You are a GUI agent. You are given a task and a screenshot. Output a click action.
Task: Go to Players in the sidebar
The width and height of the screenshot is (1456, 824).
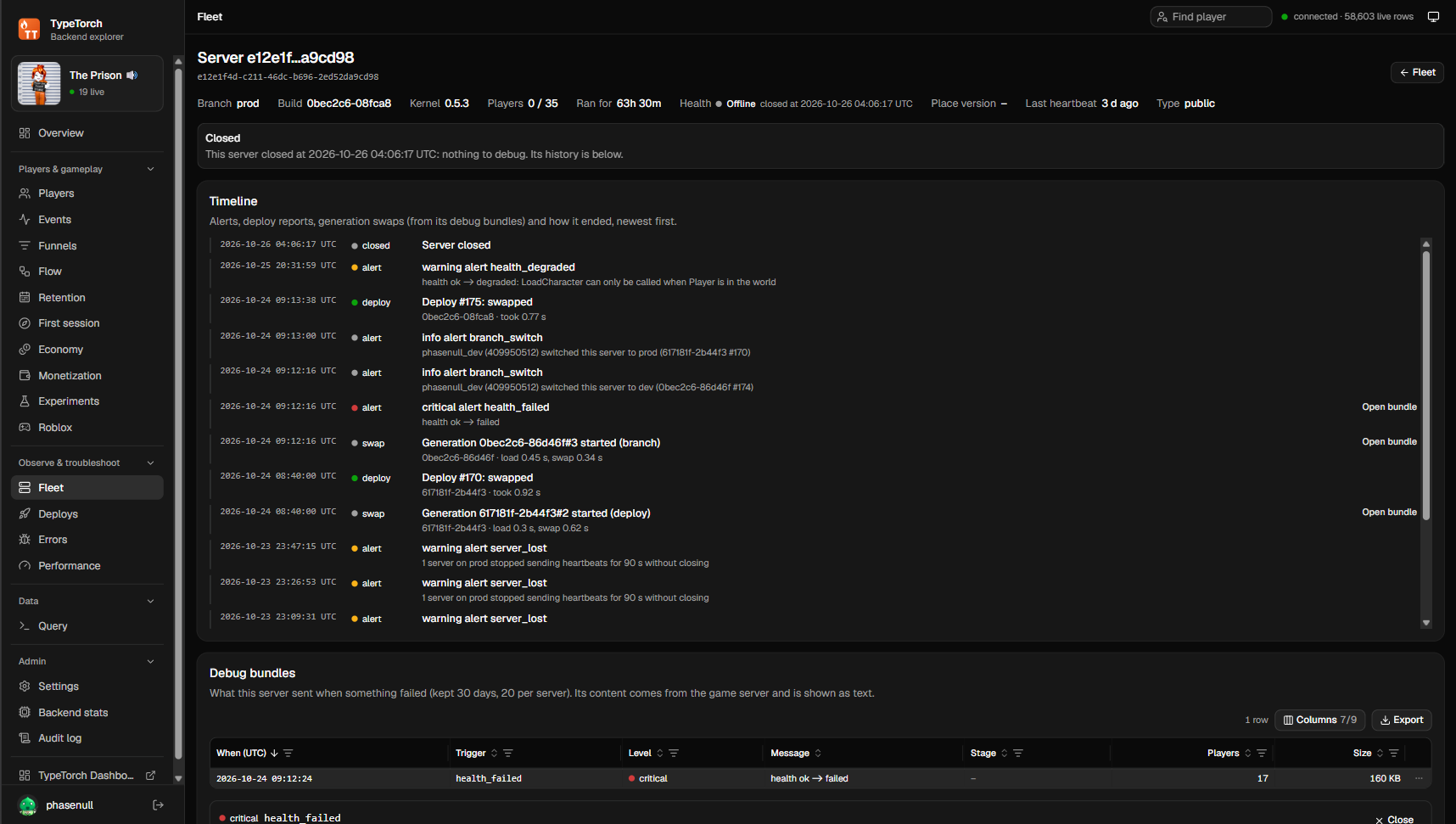click(87, 193)
